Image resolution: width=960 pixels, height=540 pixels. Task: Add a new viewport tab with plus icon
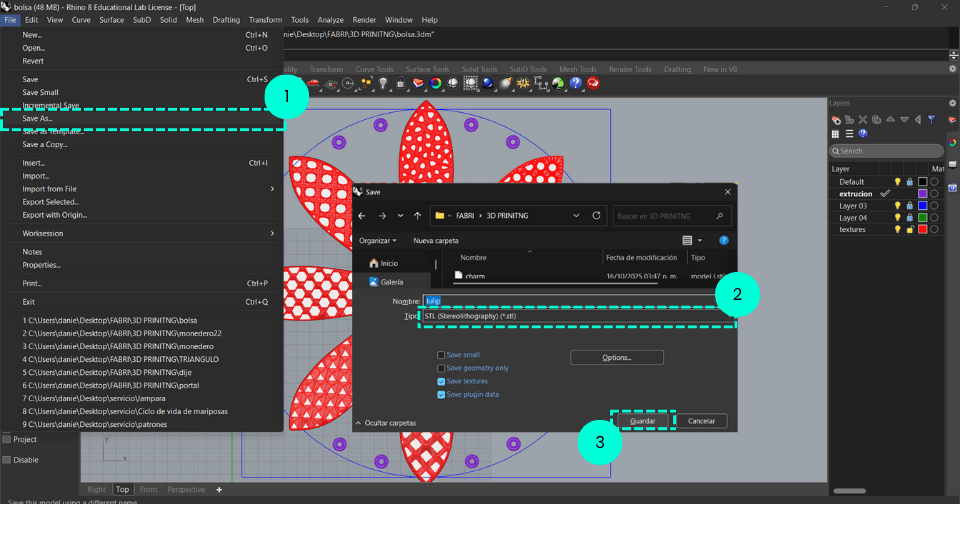click(x=219, y=490)
